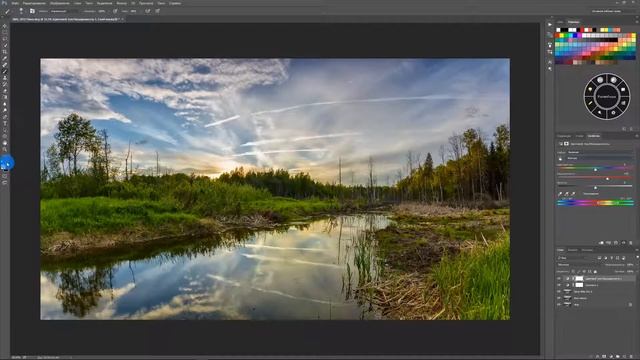The height and width of the screenshot is (360, 640).
Task: Open the Окно (Window) menu
Action: (161, 3)
